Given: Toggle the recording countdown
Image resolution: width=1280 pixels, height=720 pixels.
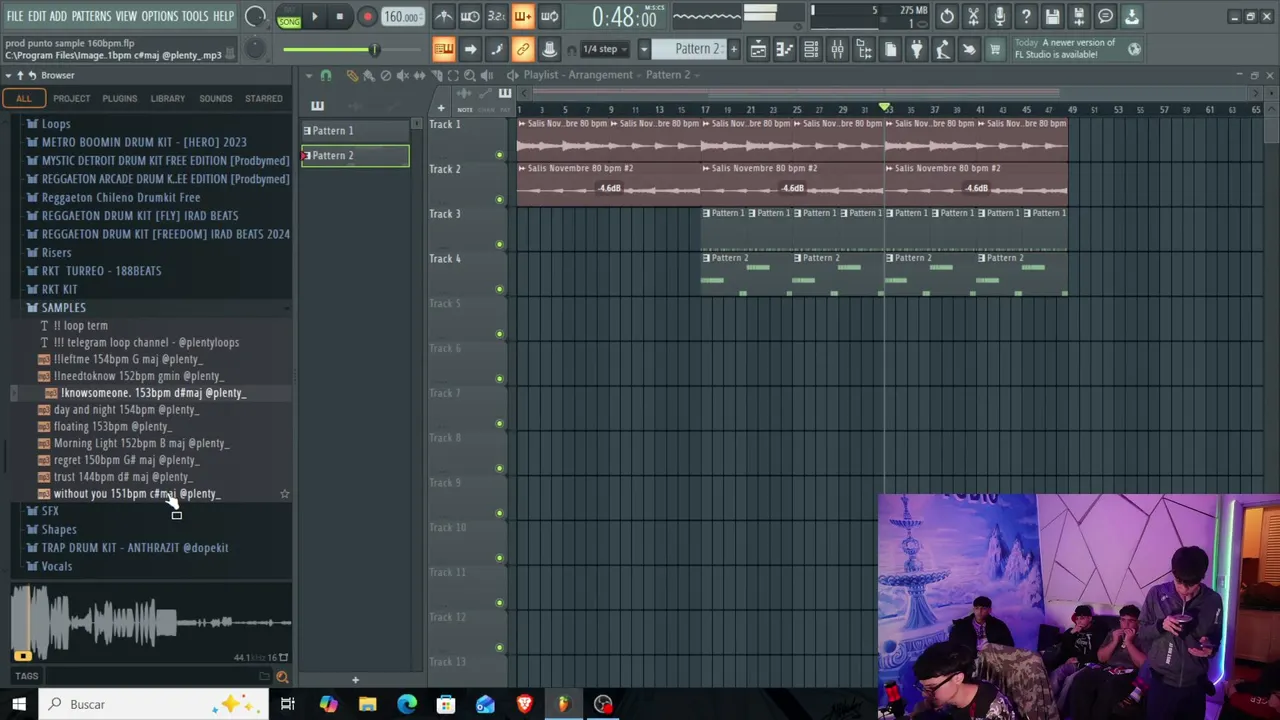Looking at the screenshot, I should coord(496,16).
